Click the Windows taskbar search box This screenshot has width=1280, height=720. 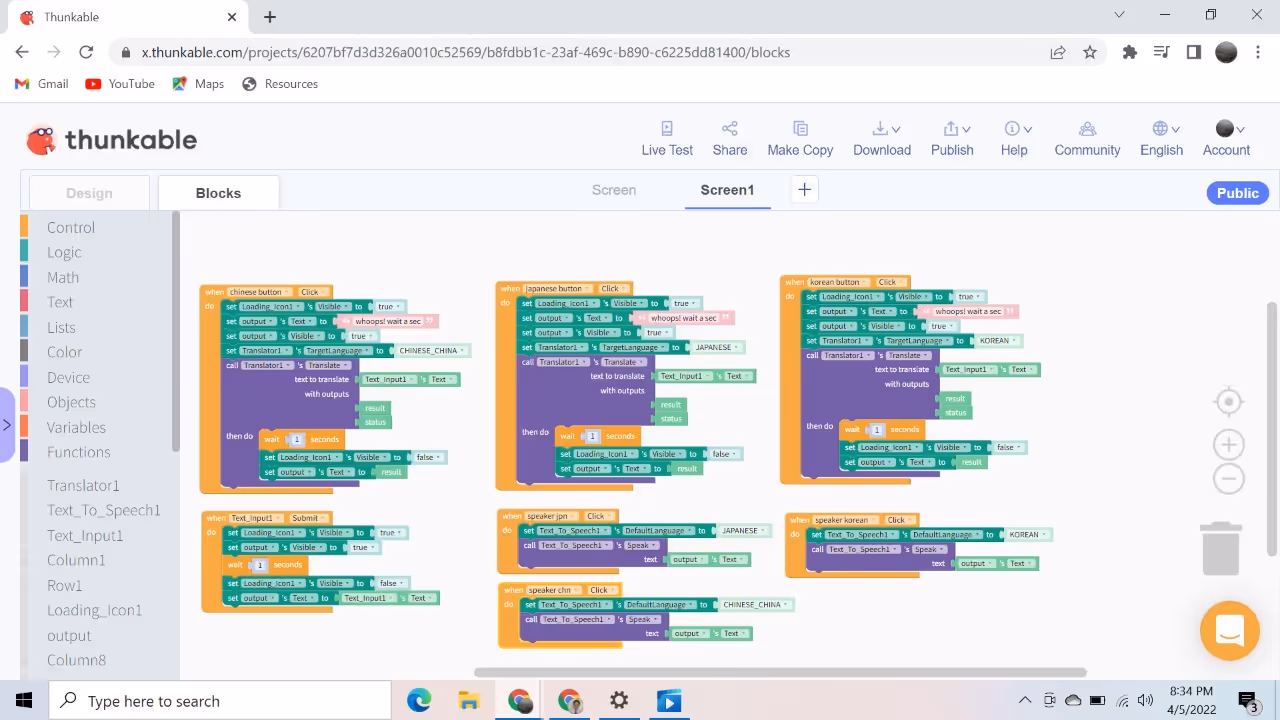pos(220,701)
